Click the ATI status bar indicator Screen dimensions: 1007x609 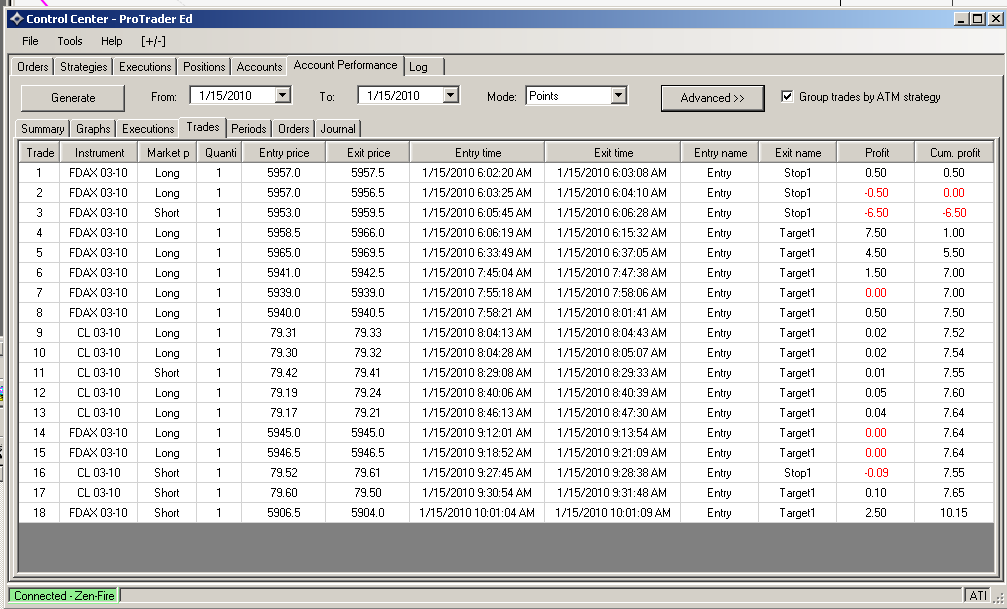978,596
